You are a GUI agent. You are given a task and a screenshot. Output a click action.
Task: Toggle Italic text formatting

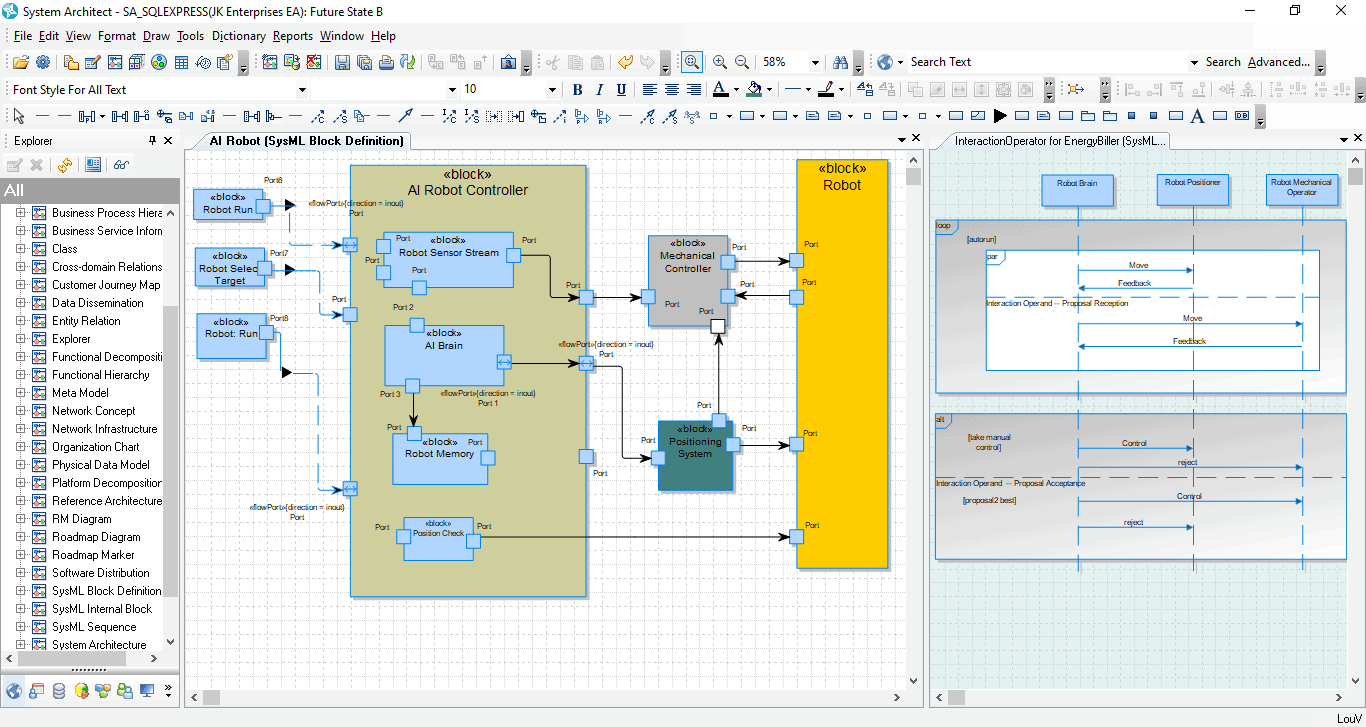click(599, 89)
